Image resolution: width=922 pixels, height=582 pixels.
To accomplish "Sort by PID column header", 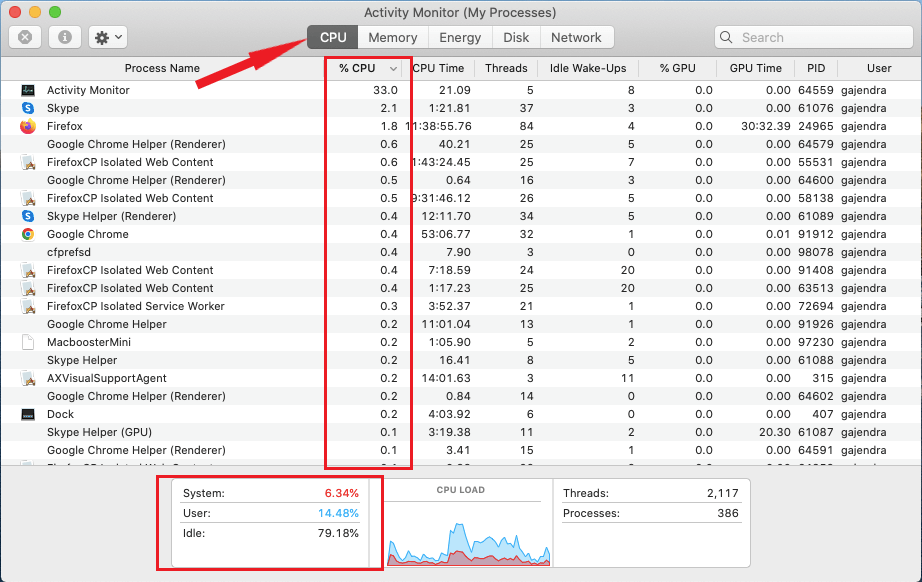I will click(816, 68).
